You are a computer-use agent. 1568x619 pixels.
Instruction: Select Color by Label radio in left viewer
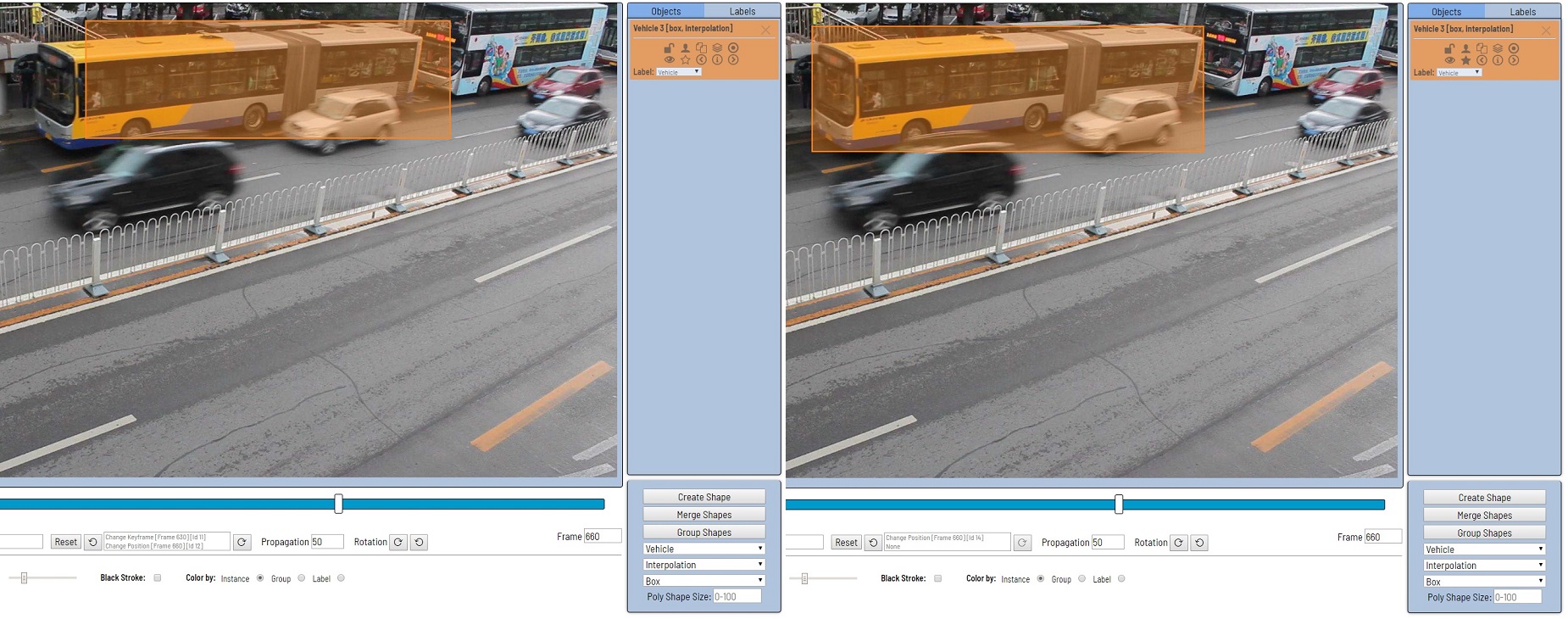pos(341,578)
